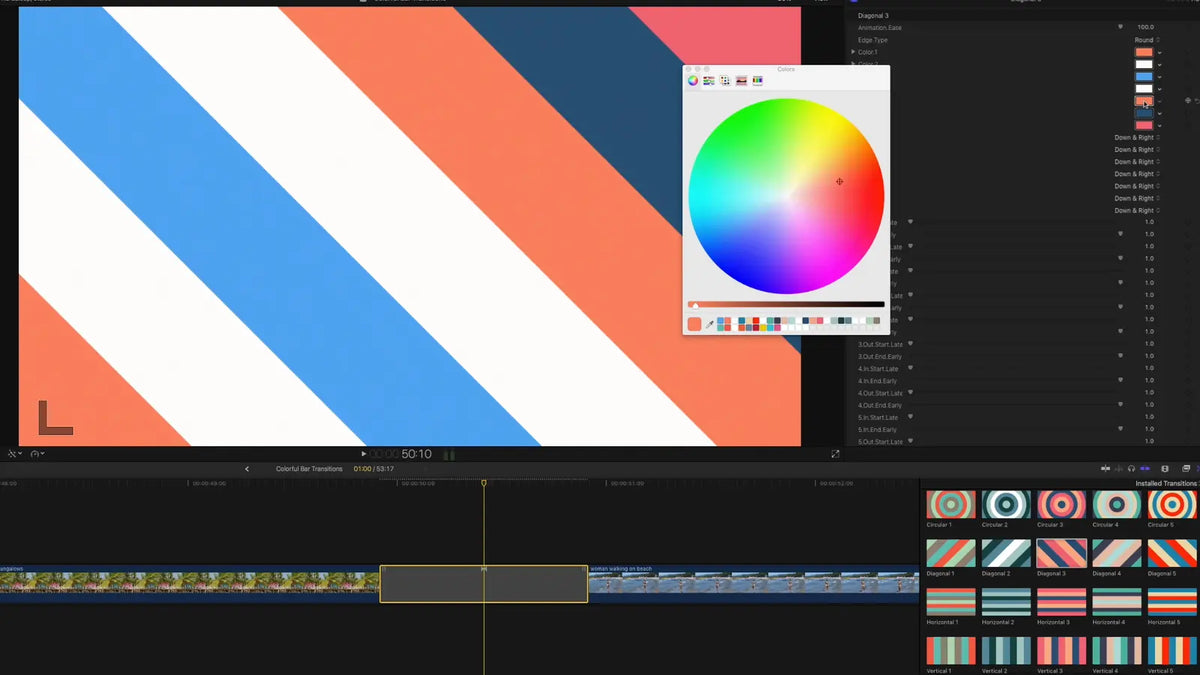The height and width of the screenshot is (675, 1200).
Task: Click the crosshair icon beside the Color 5 row
Action: [1188, 101]
